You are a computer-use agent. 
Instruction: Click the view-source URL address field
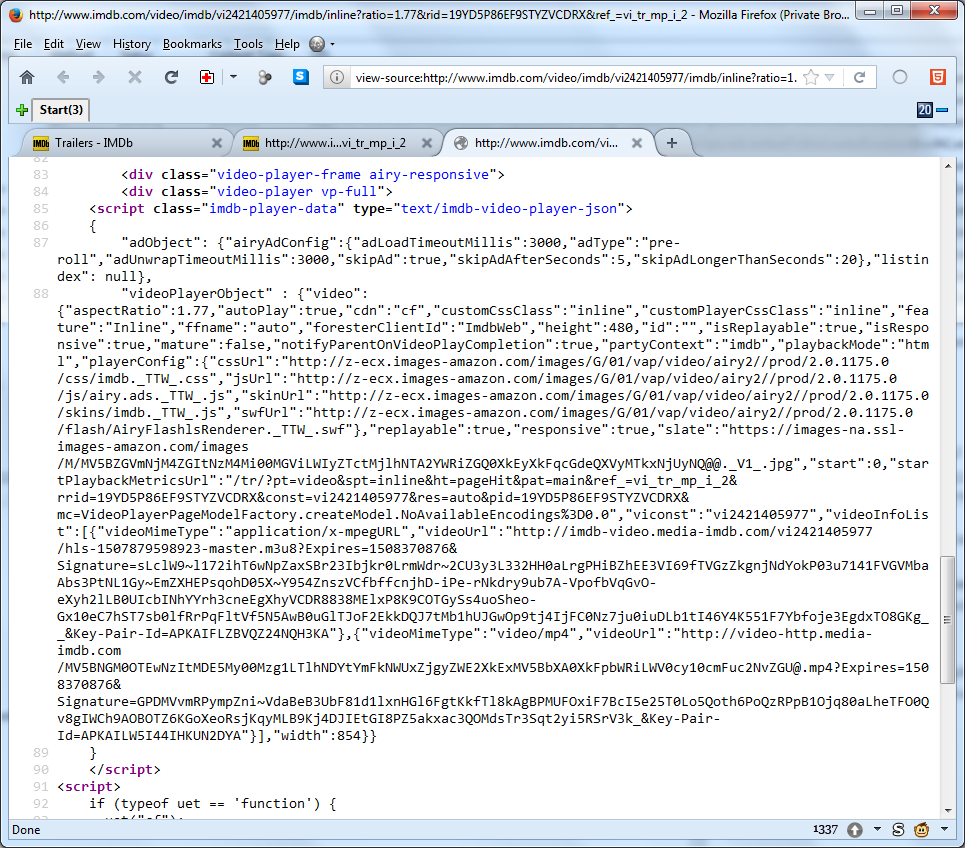coord(576,78)
